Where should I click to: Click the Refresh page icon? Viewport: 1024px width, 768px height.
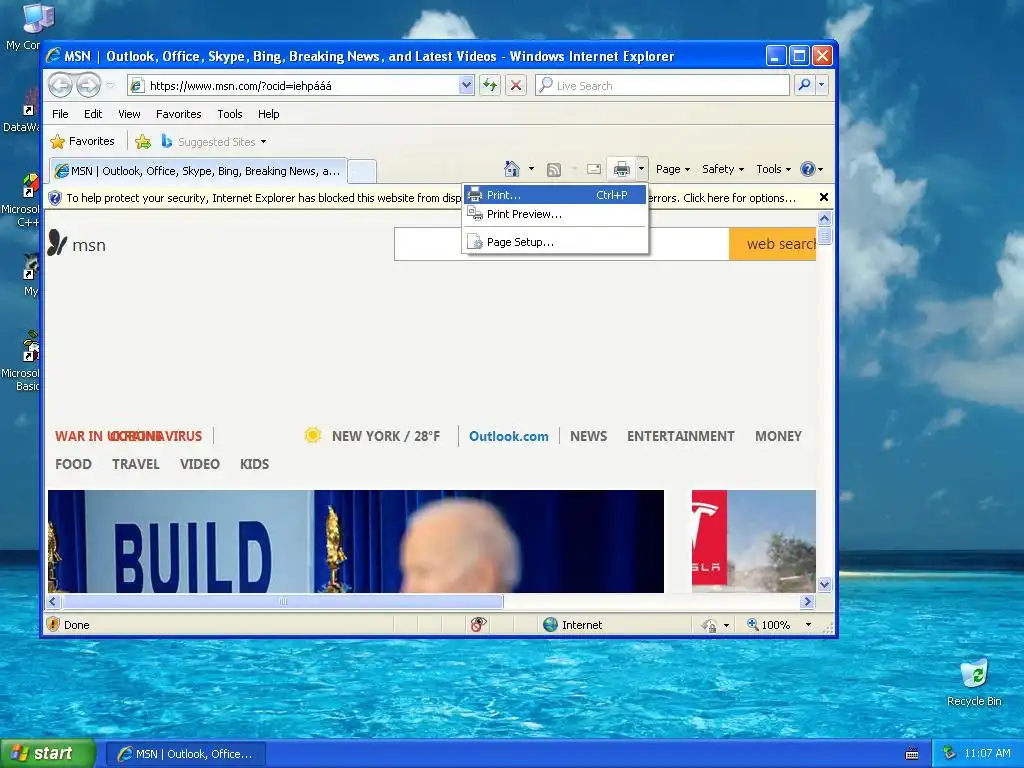pyautogui.click(x=490, y=85)
